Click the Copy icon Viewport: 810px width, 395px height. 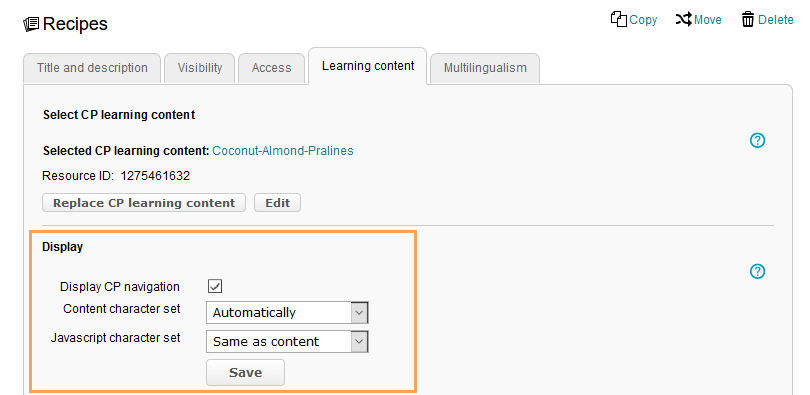[x=618, y=19]
